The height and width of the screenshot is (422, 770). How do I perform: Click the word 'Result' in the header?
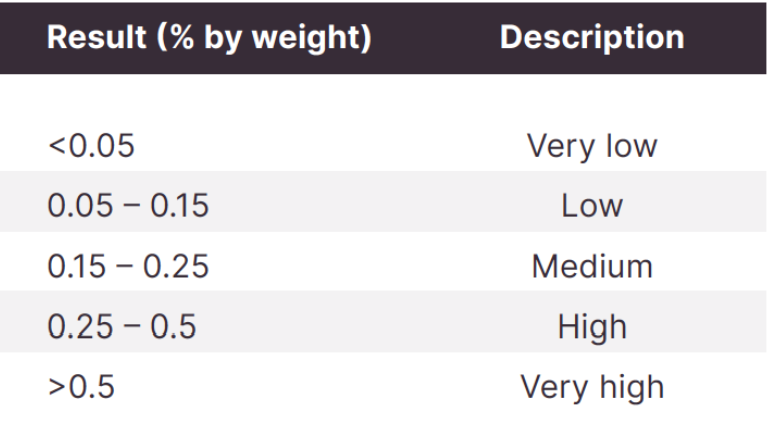[97, 37]
